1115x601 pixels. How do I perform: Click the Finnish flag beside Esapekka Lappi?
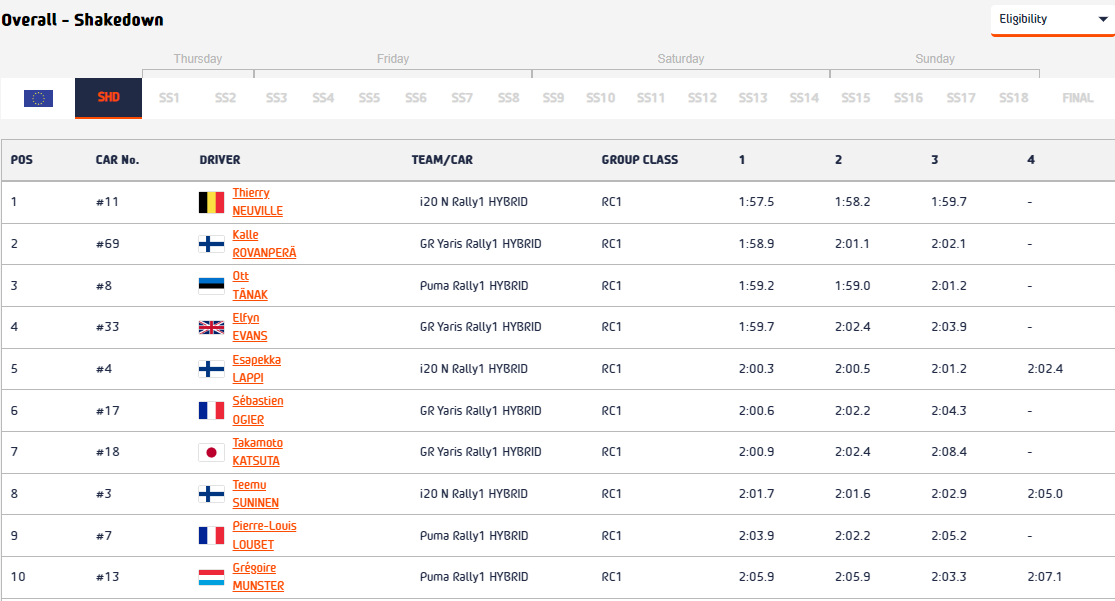(211, 369)
